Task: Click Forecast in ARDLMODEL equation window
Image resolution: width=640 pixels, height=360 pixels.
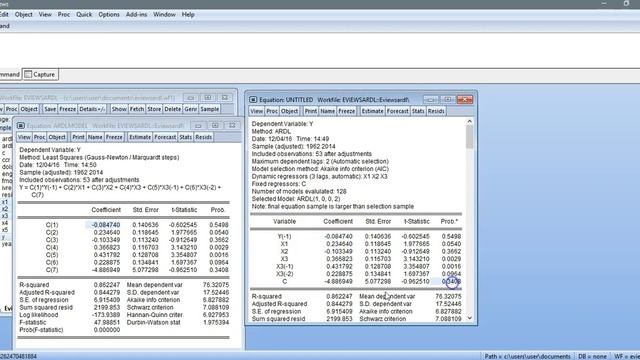Action: [x=165, y=137]
